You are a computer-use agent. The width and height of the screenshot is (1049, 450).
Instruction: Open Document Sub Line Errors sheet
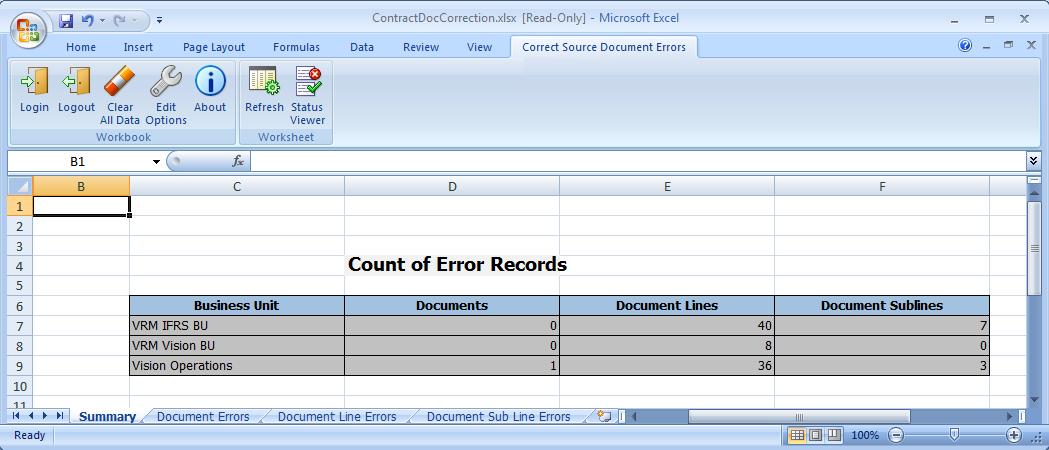(498, 417)
